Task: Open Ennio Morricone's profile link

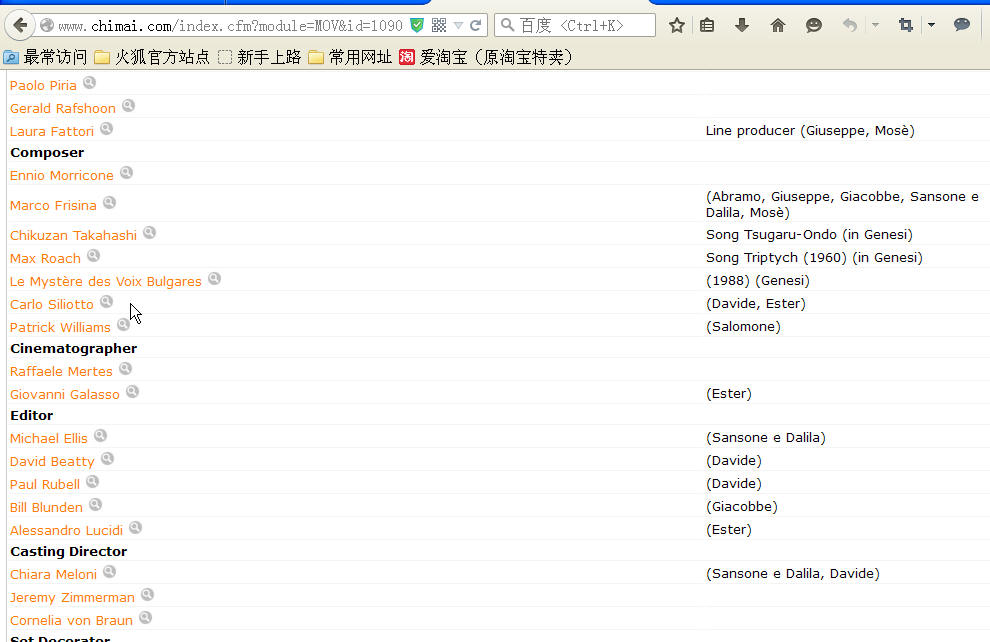Action: click(x=61, y=175)
